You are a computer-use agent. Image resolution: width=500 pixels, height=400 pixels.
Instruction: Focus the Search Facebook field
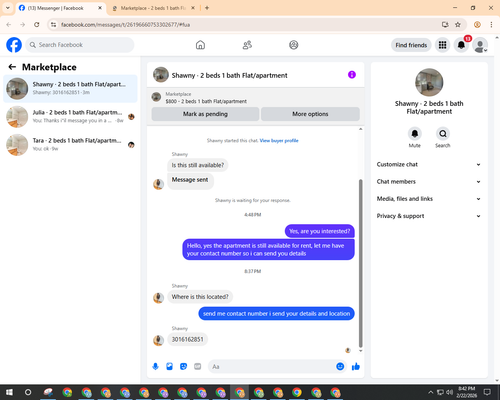[x=80, y=45]
